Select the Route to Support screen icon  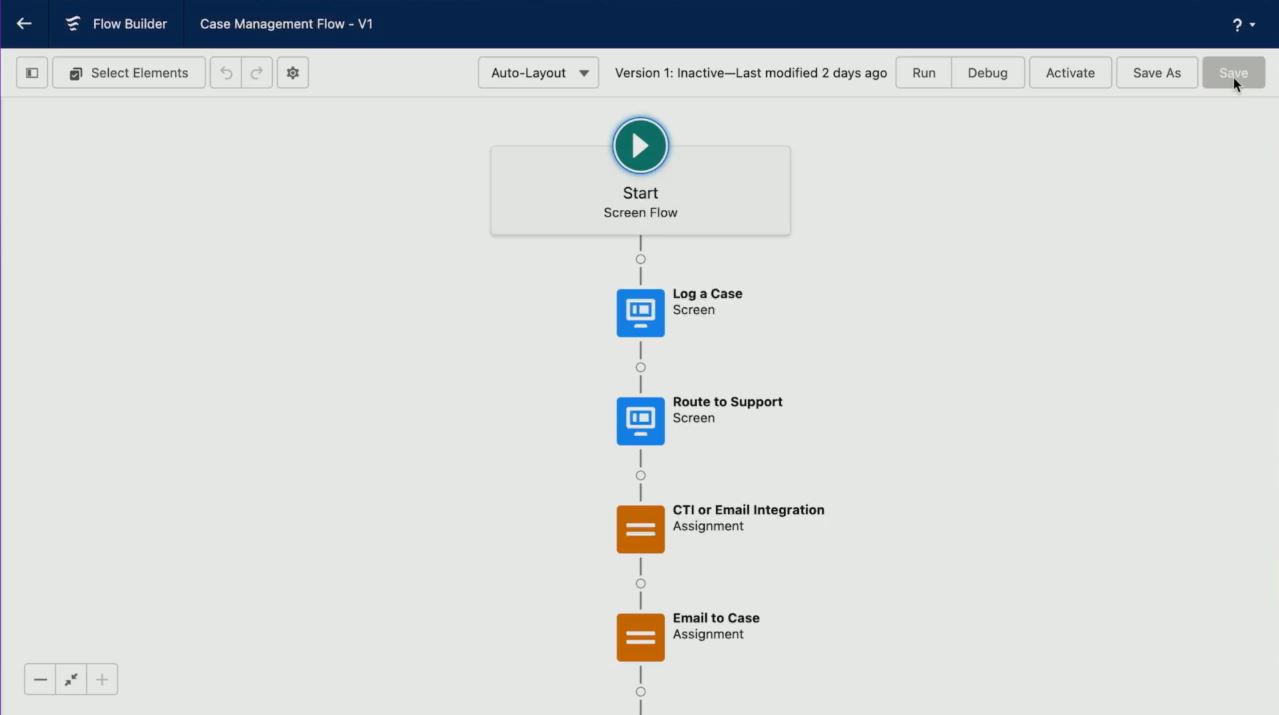(640, 421)
